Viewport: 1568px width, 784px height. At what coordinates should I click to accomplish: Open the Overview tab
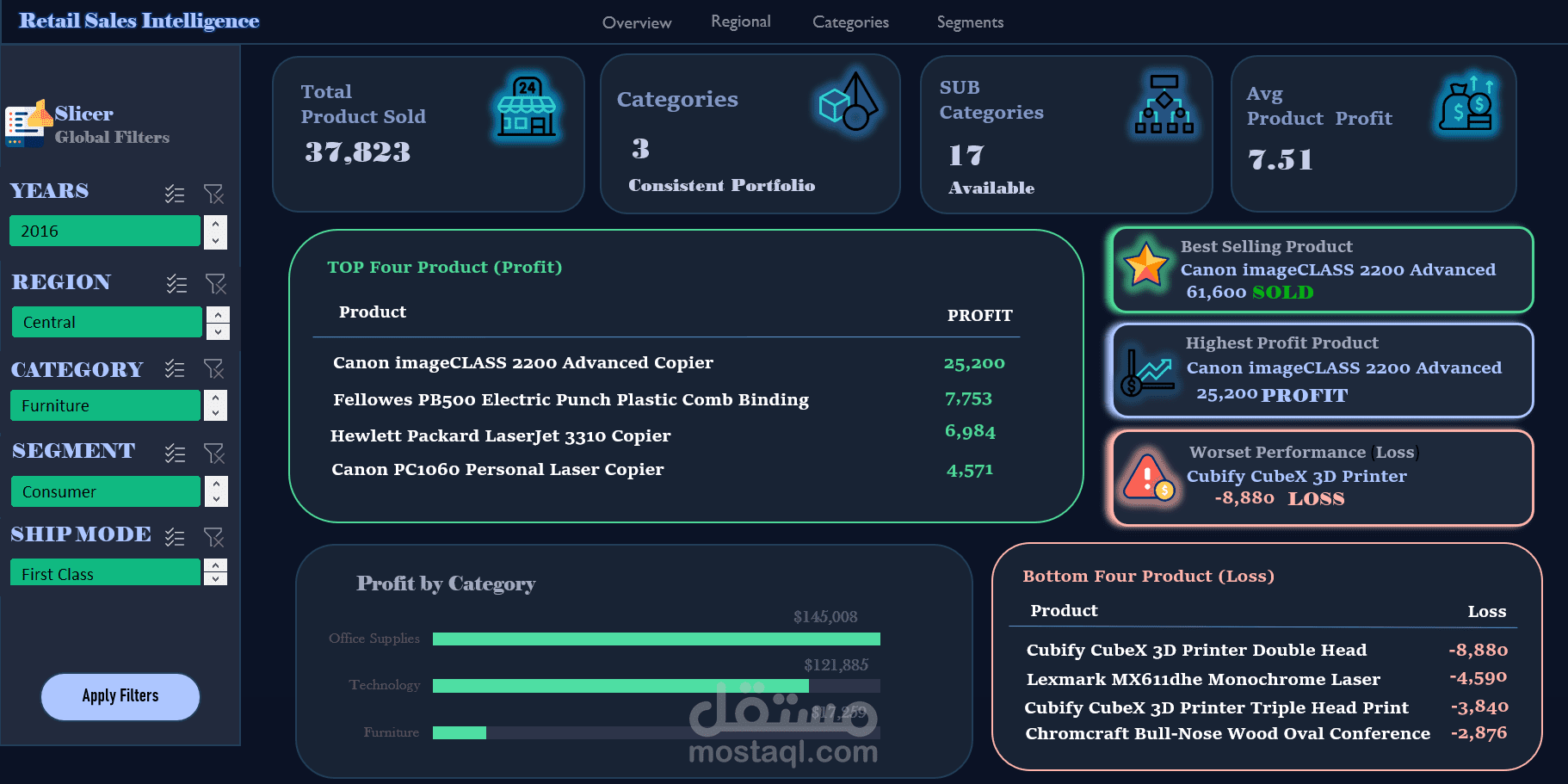(x=637, y=22)
